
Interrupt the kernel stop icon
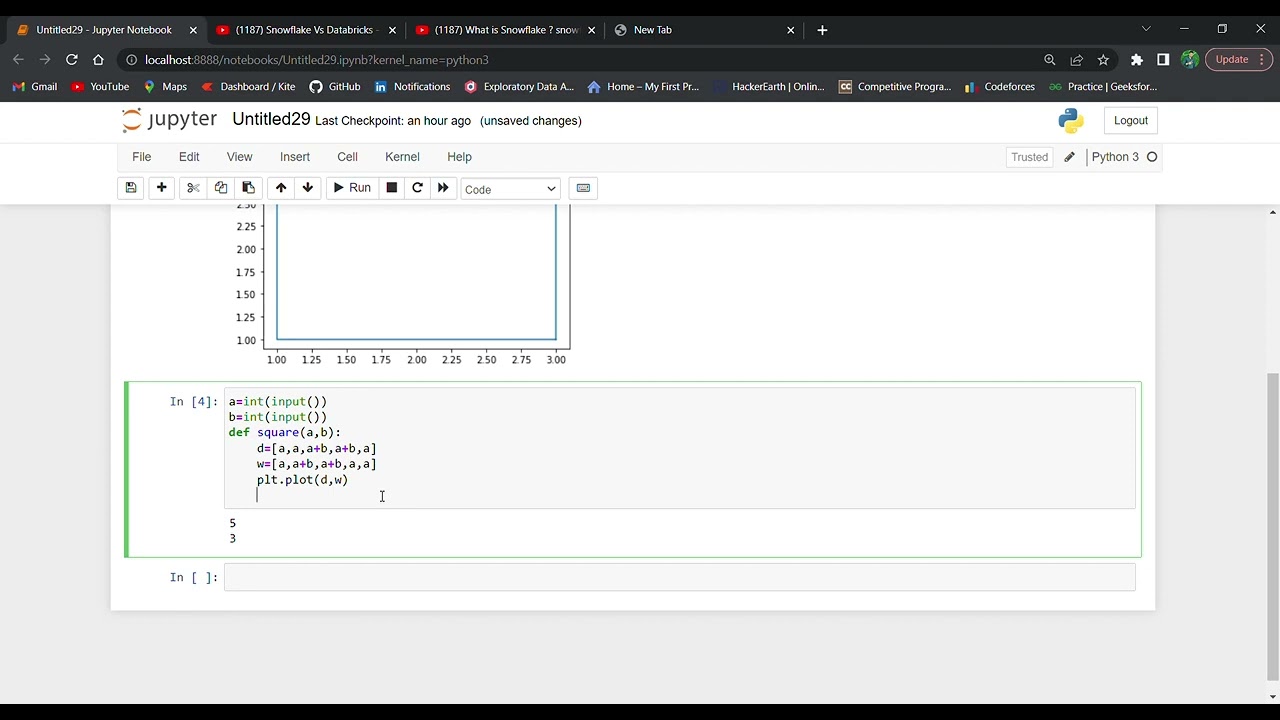[x=392, y=188]
